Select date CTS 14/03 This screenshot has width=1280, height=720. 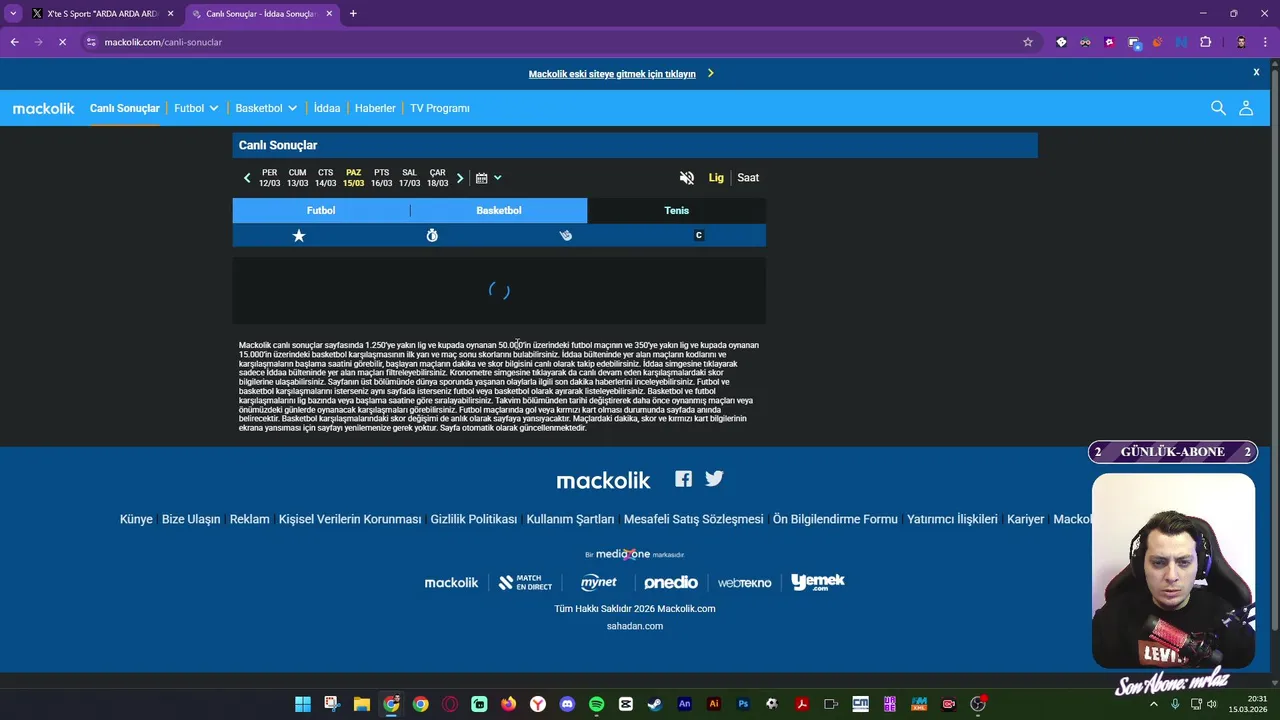click(326, 178)
